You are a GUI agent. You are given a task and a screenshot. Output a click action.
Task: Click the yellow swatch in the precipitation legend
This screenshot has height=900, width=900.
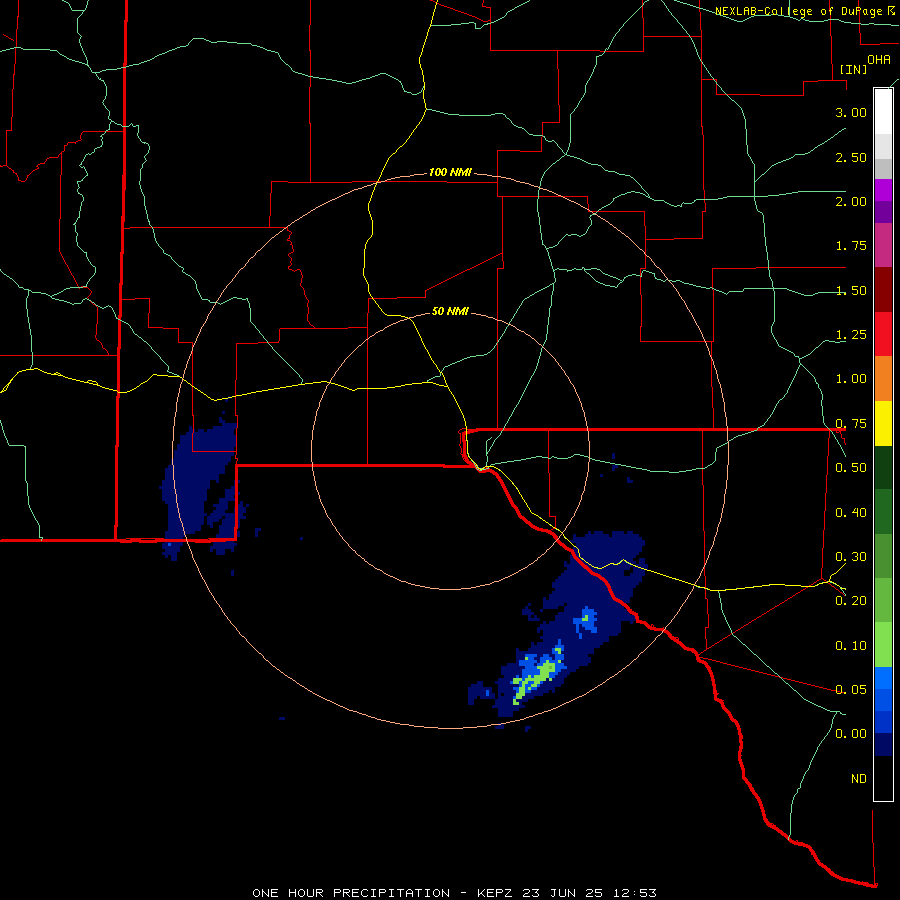tap(883, 423)
